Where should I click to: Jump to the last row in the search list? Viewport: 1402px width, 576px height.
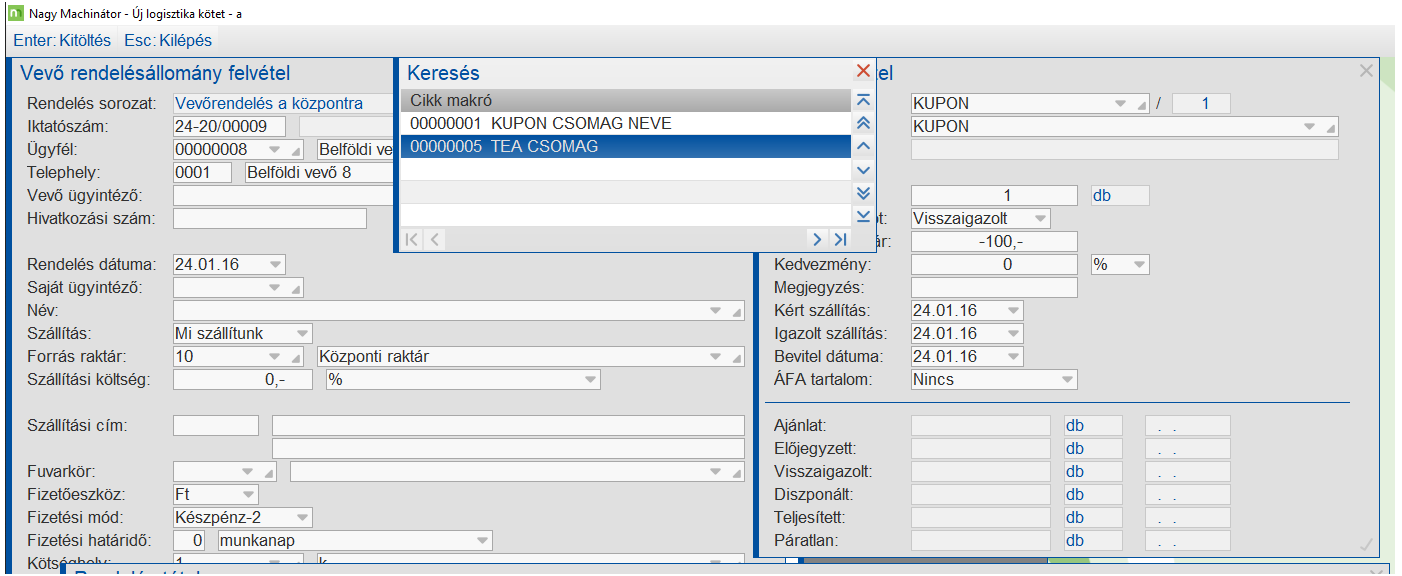coord(864,216)
